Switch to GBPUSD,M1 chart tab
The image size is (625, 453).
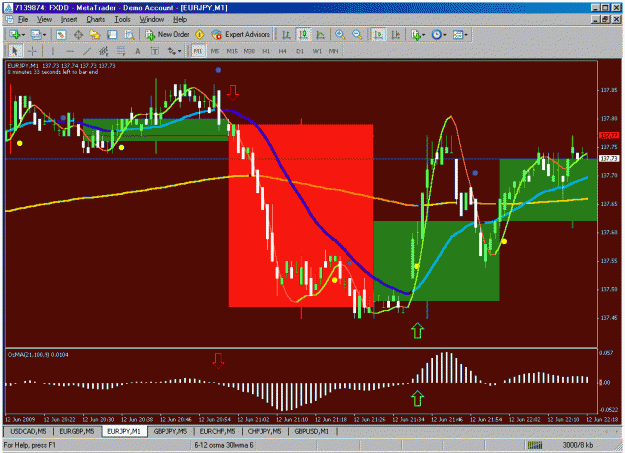tap(312, 431)
